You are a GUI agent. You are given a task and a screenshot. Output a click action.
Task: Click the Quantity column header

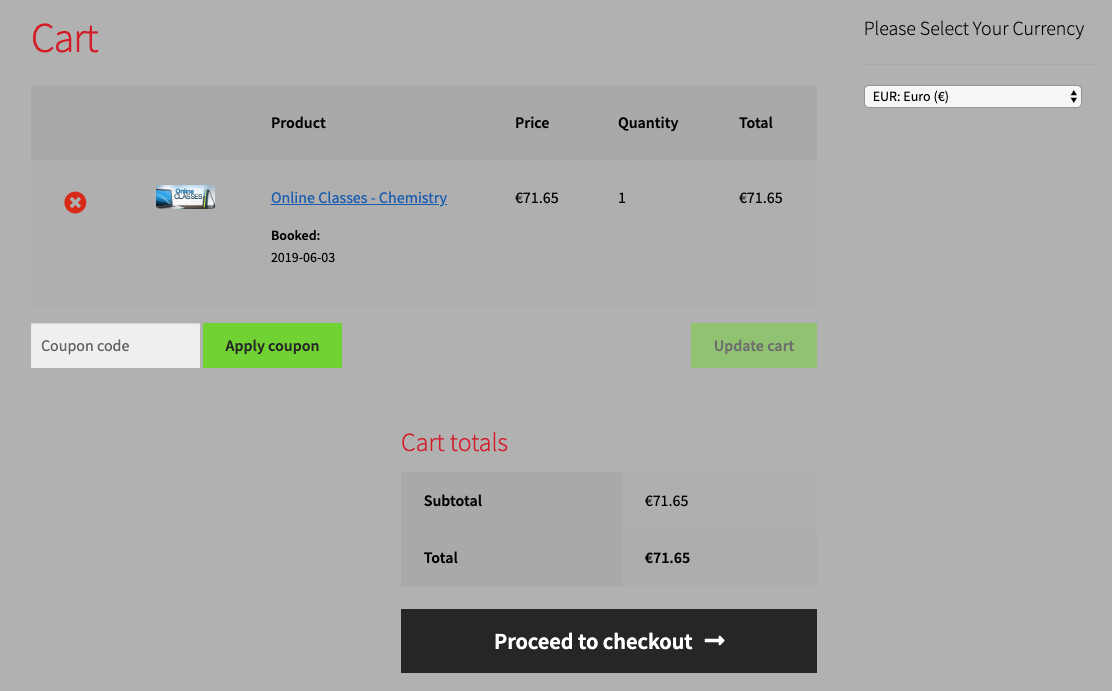click(648, 123)
